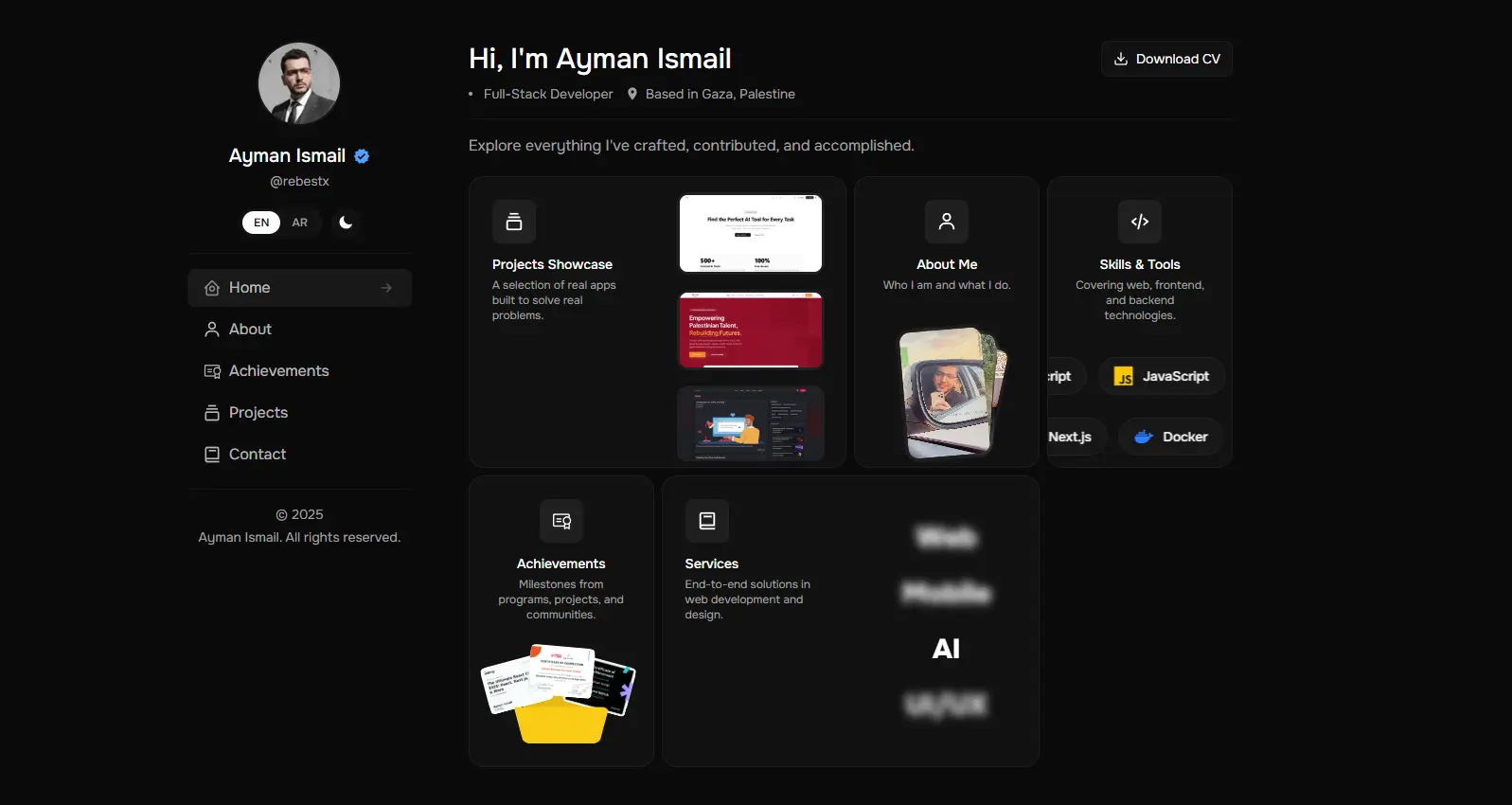This screenshot has height=805, width=1512.
Task: Click the Achievements certificate card icon
Action: 561,521
